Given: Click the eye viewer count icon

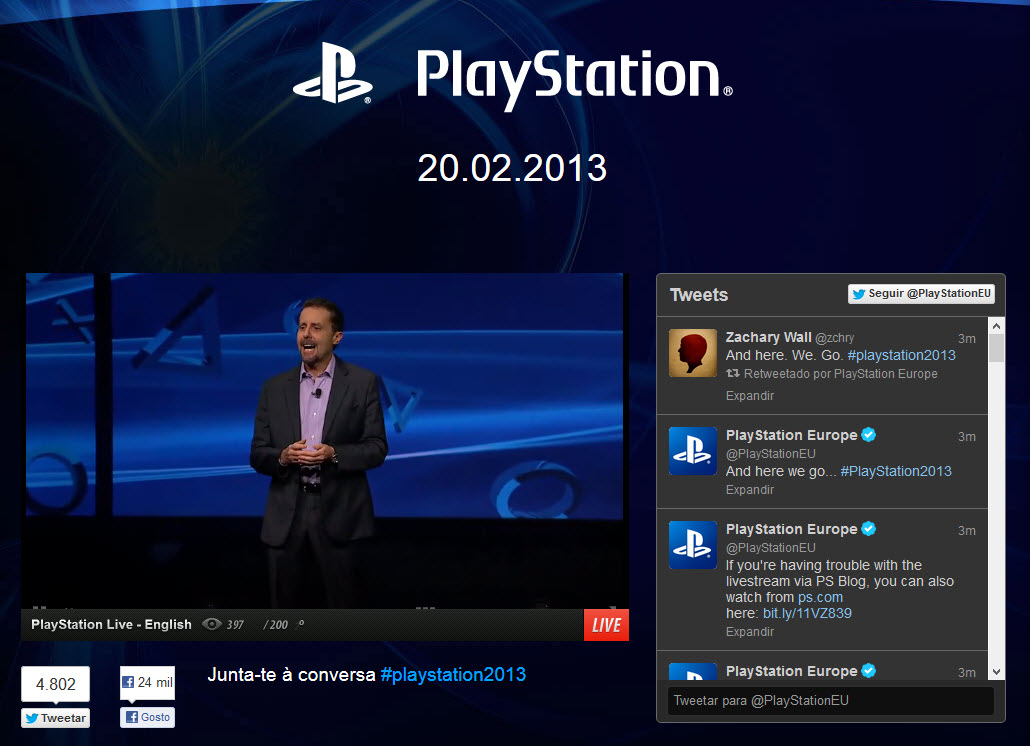Looking at the screenshot, I should click(x=211, y=624).
